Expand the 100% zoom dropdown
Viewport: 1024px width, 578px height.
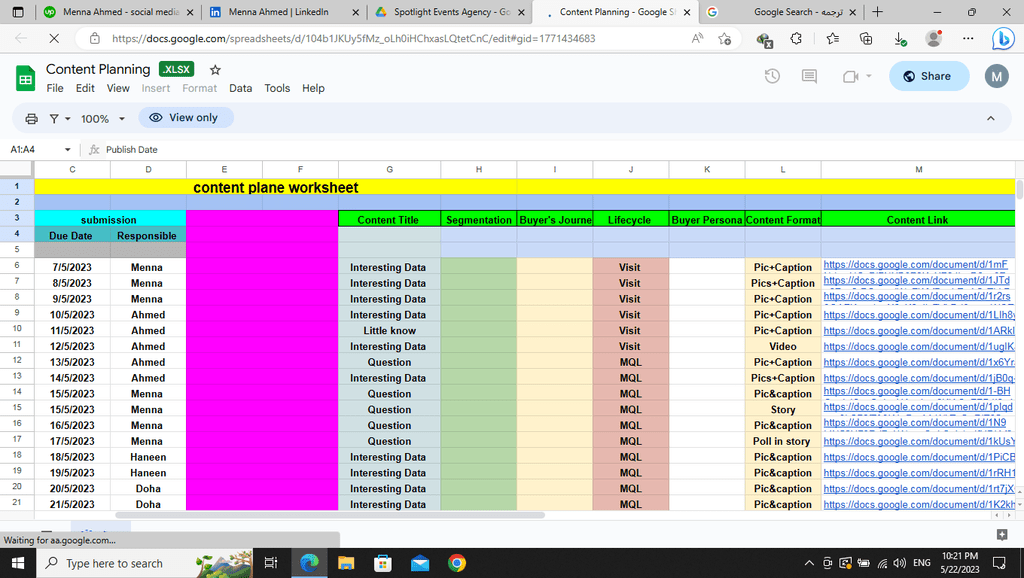[102, 118]
